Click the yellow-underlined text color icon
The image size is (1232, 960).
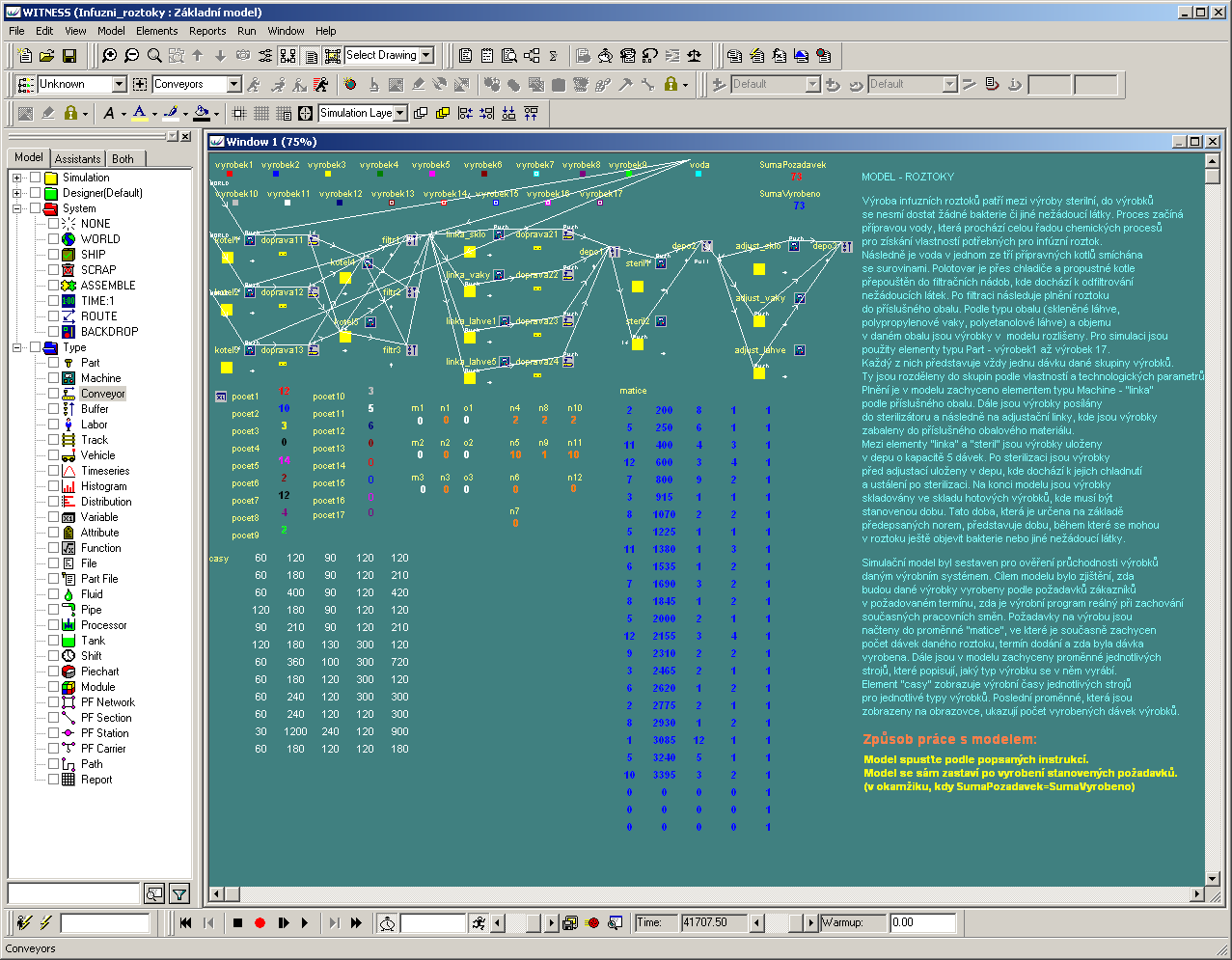click(139, 113)
